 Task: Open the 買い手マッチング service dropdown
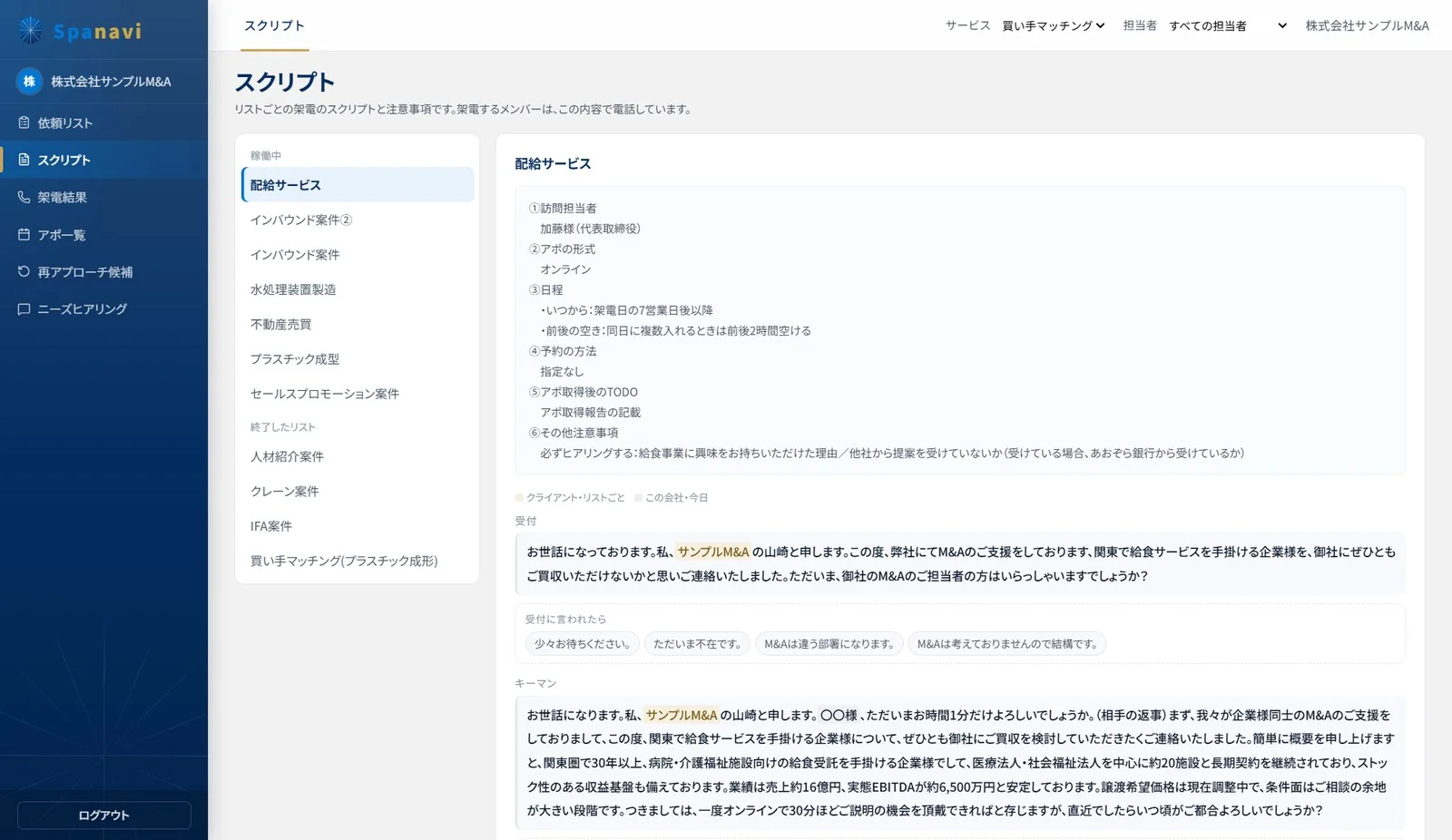1054,25
